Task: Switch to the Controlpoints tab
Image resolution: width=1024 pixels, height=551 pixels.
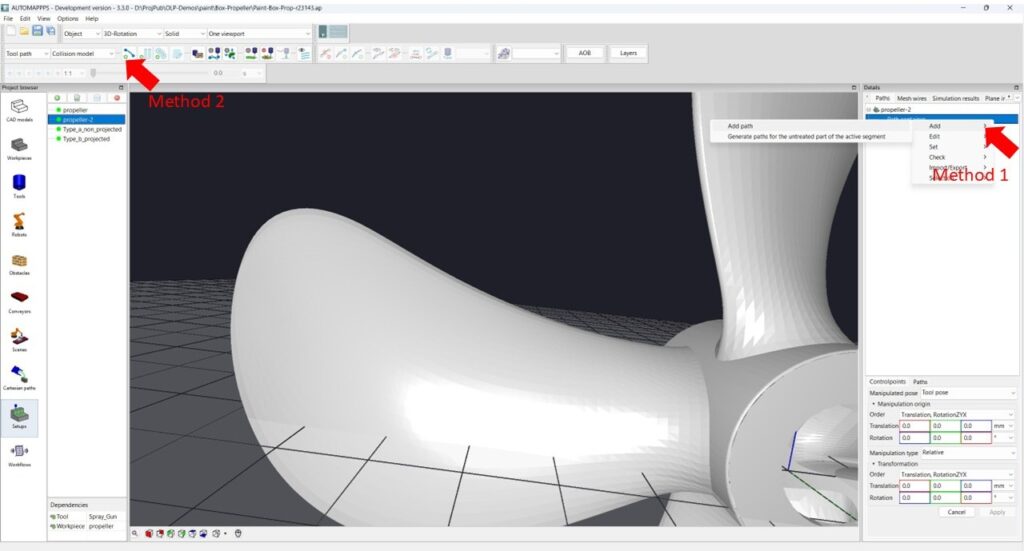Action: (x=888, y=382)
